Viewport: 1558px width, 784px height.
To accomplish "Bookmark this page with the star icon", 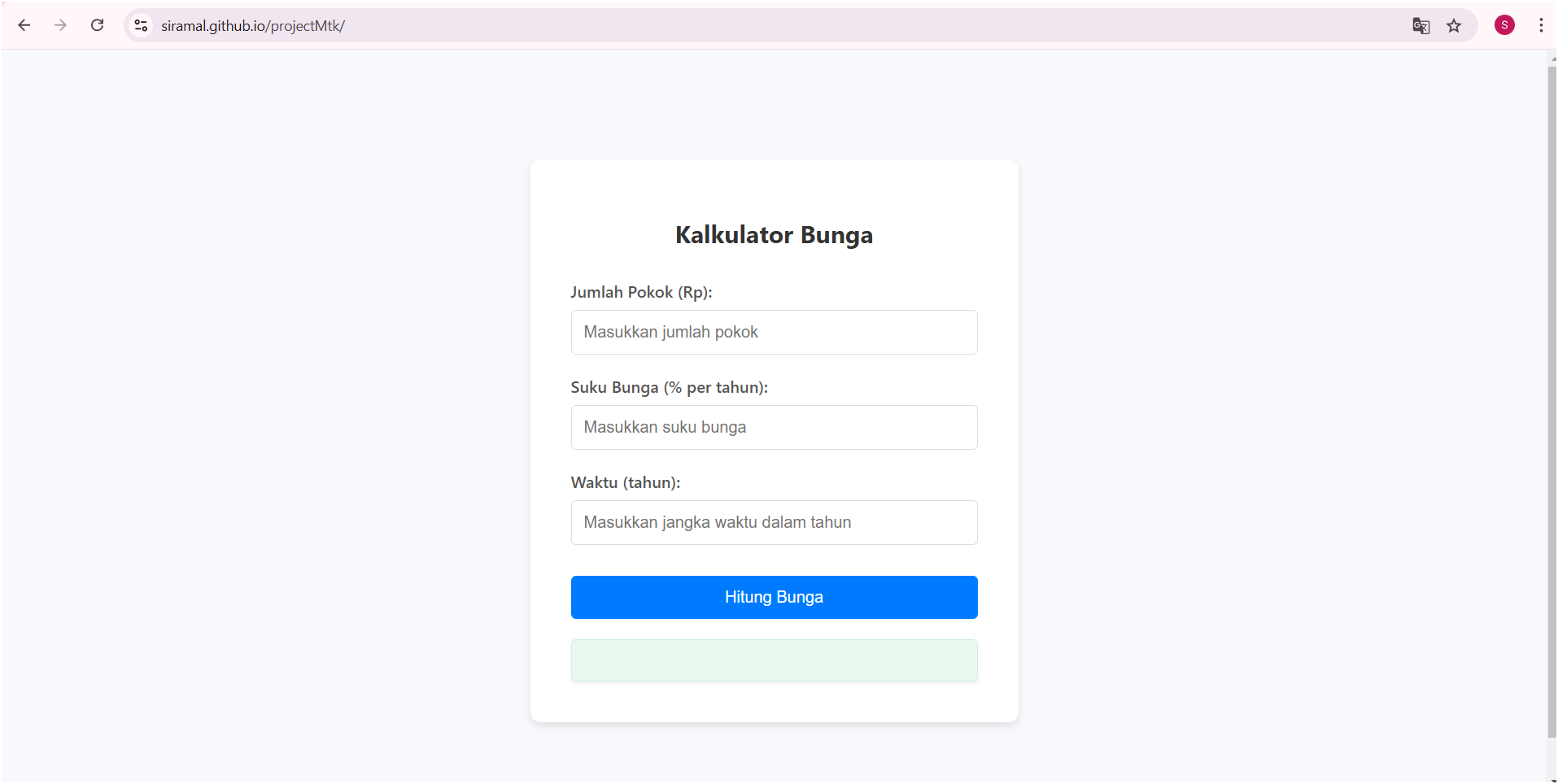I will 1454,26.
